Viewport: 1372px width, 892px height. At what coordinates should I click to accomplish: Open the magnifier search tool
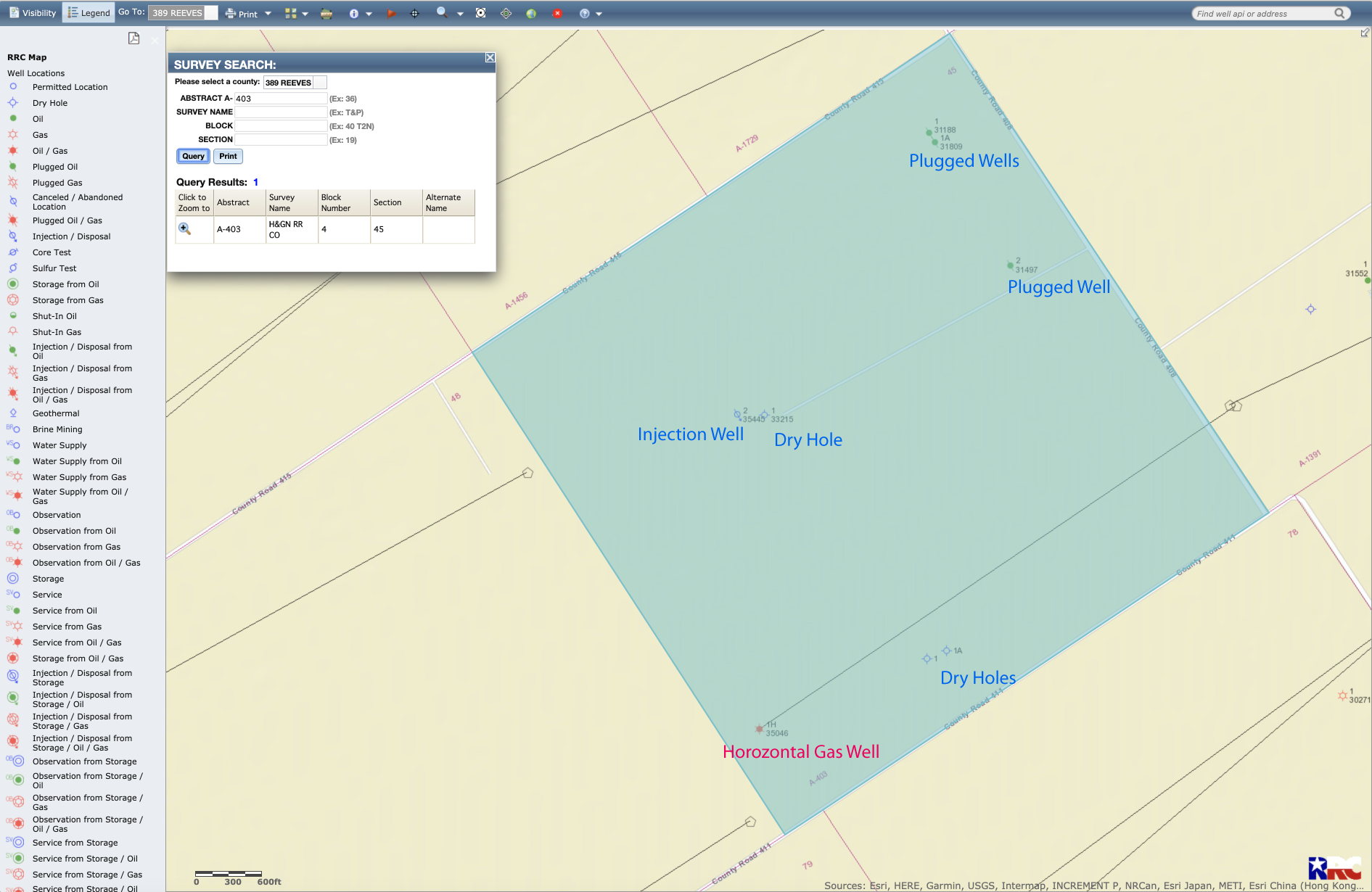click(442, 13)
